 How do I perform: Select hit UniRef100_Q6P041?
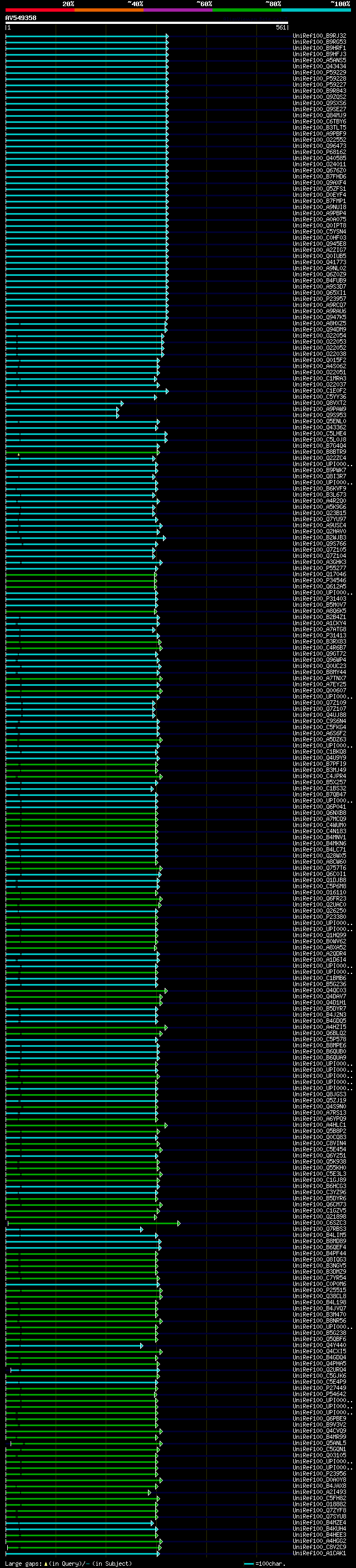319,807
